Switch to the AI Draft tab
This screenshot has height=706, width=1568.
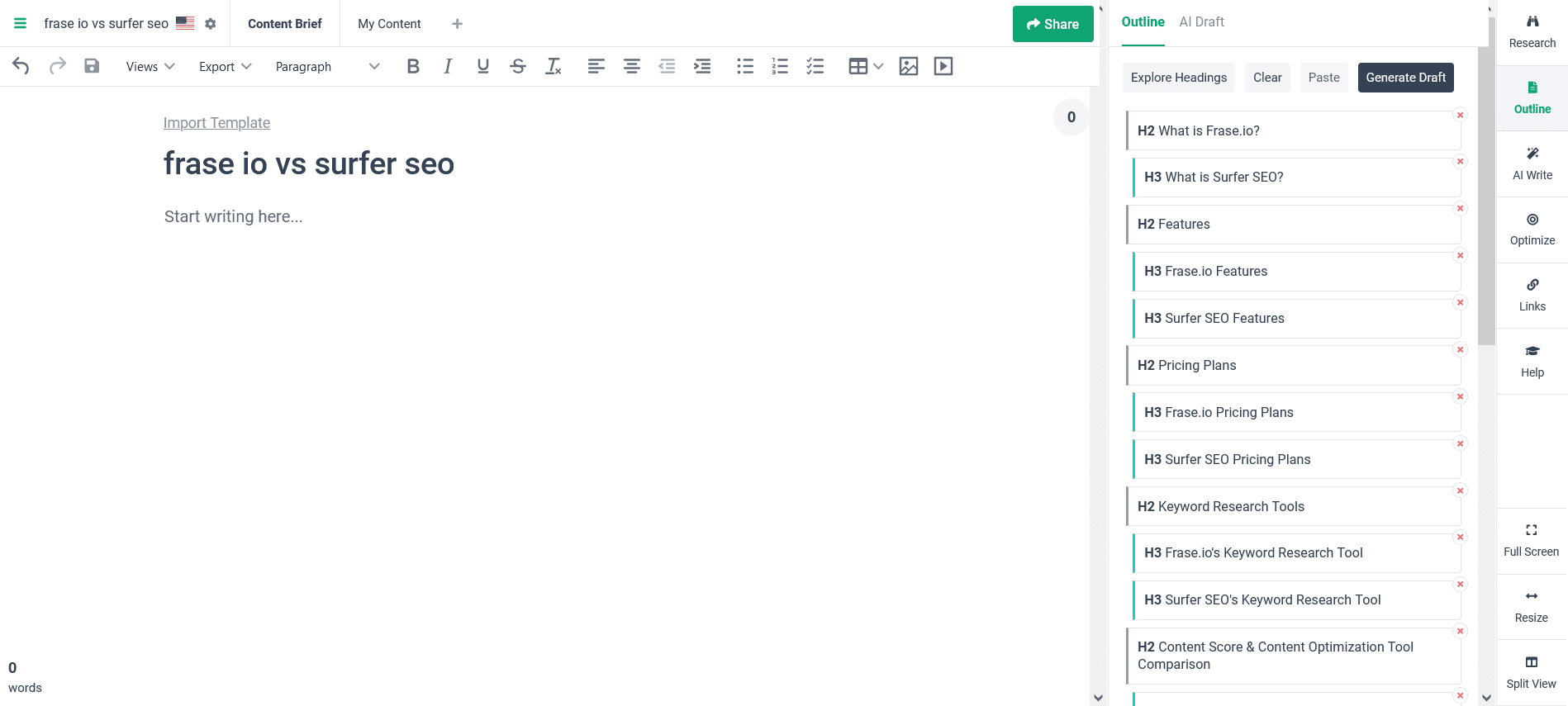(x=1201, y=22)
